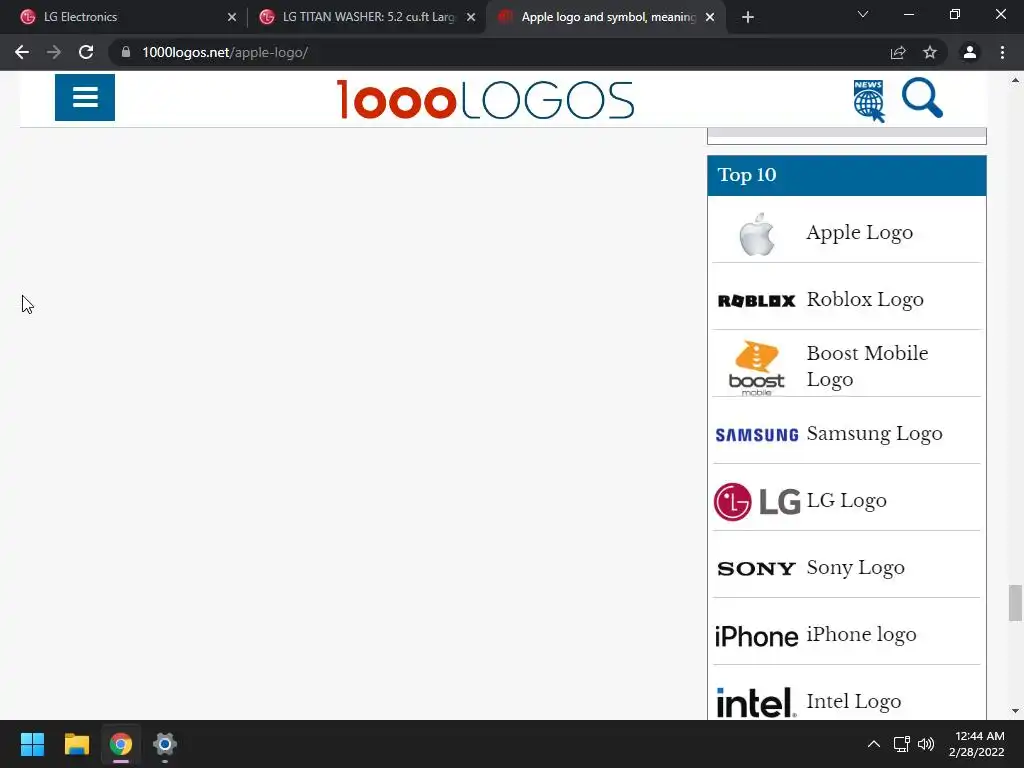The image size is (1024, 768).
Task: Click the Intel logo thumbnail
Action: [757, 703]
